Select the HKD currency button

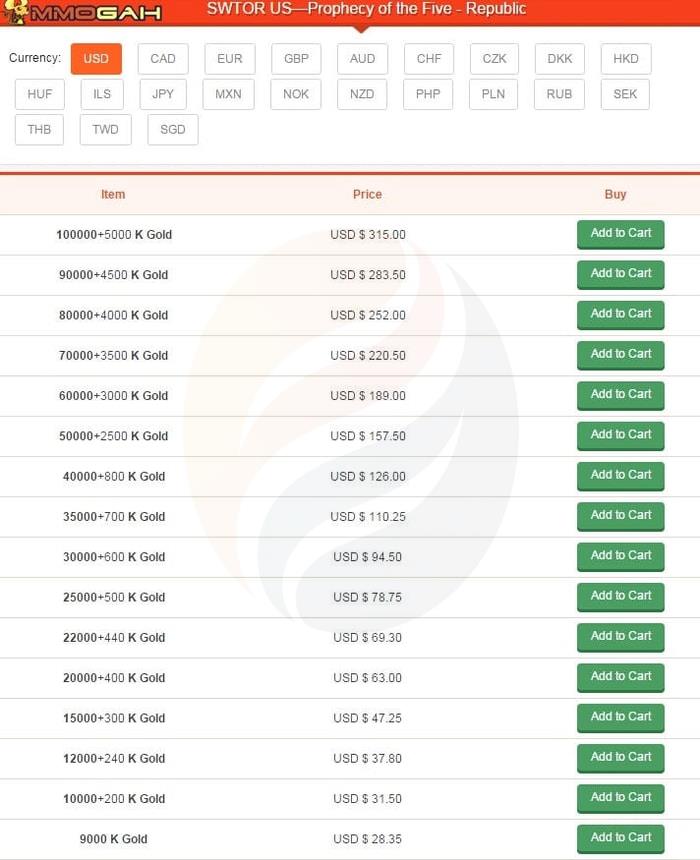click(x=626, y=59)
